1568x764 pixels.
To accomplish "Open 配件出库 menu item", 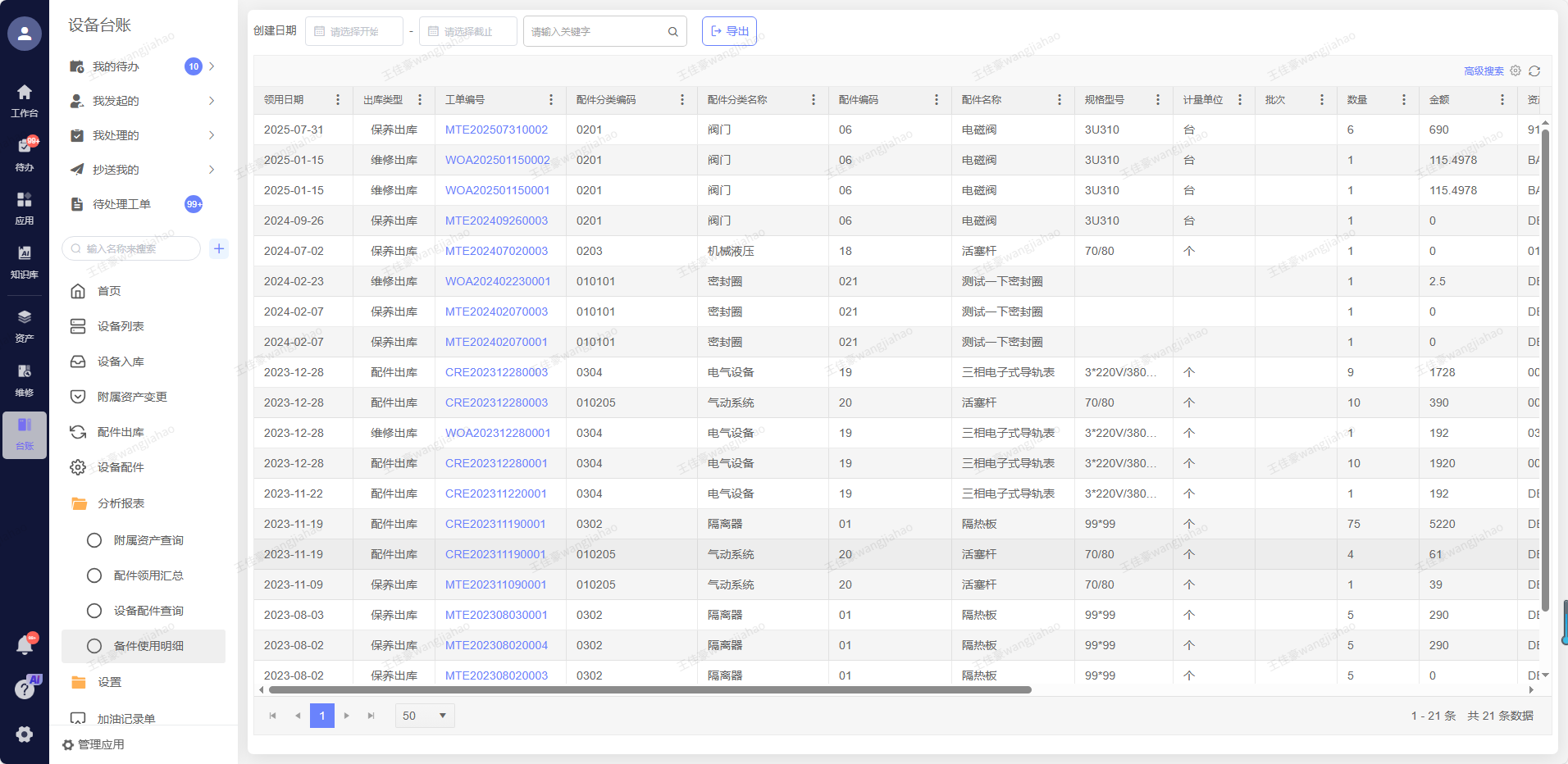I will (x=121, y=432).
